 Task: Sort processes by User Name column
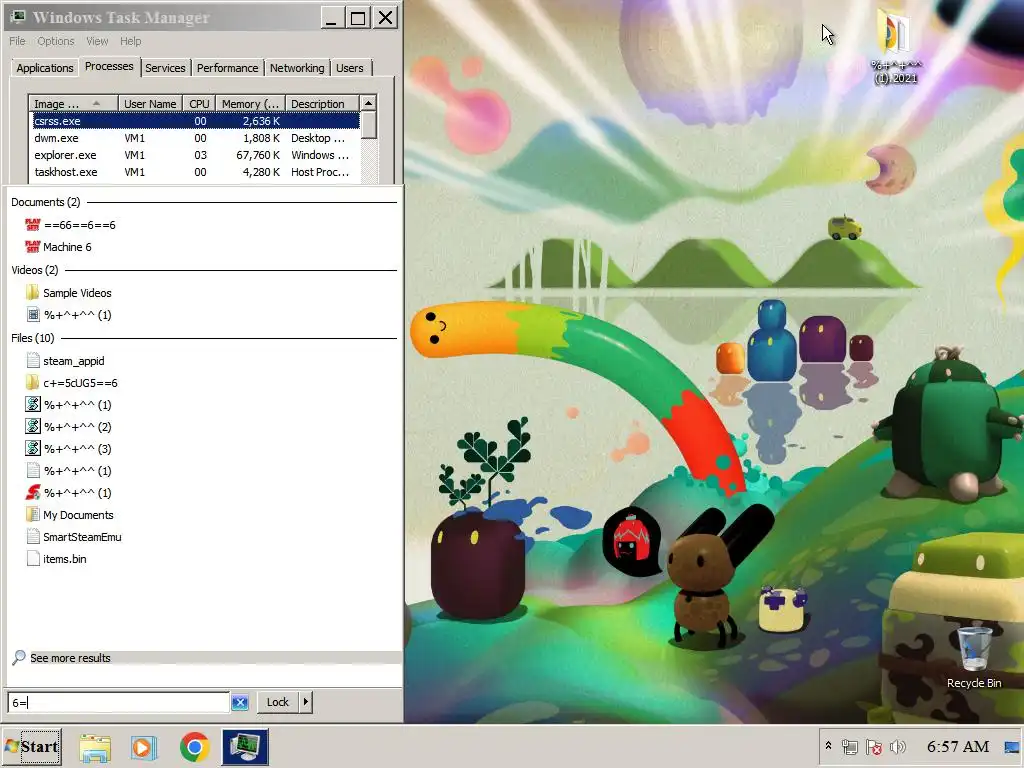150,104
